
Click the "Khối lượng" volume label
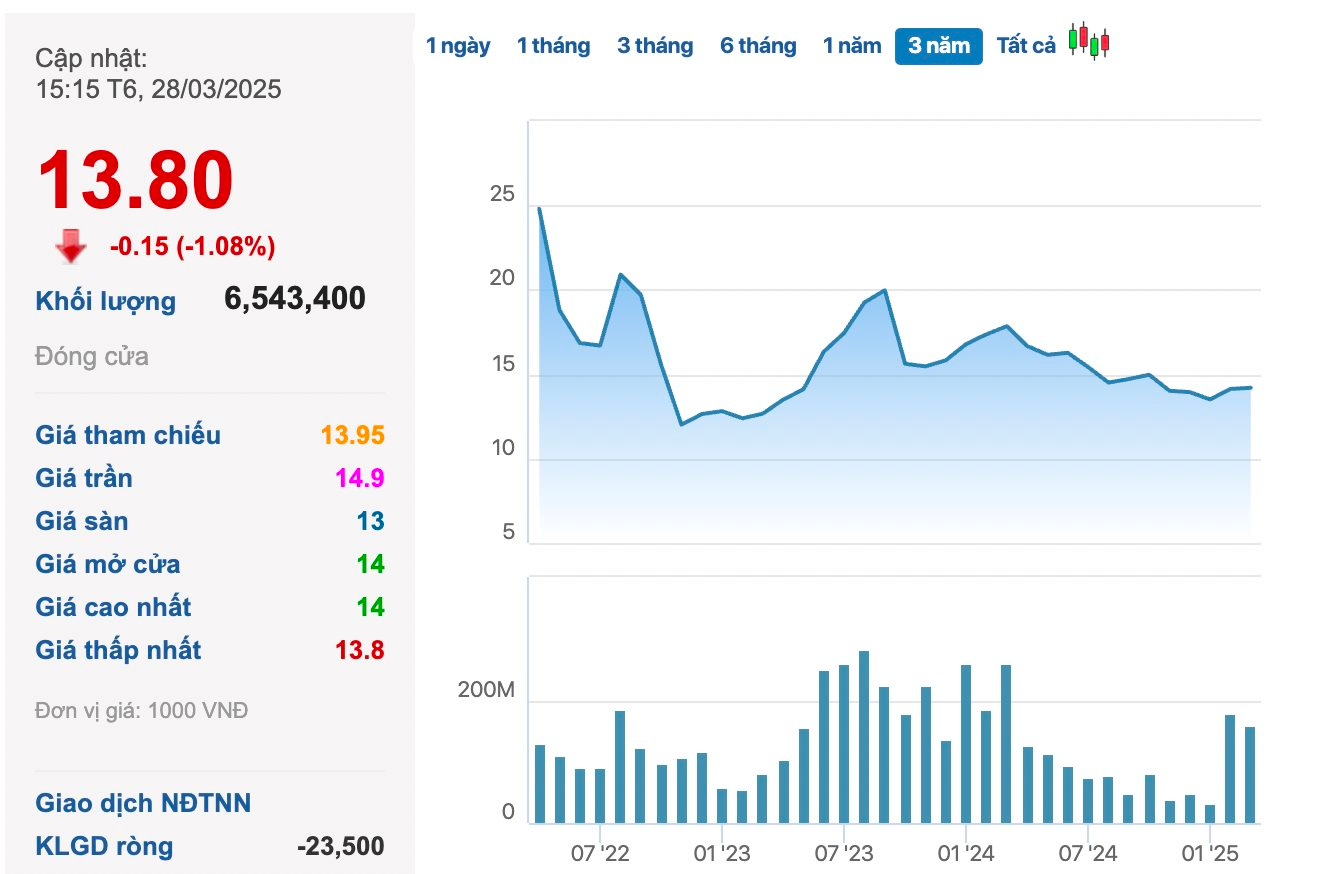(x=105, y=301)
